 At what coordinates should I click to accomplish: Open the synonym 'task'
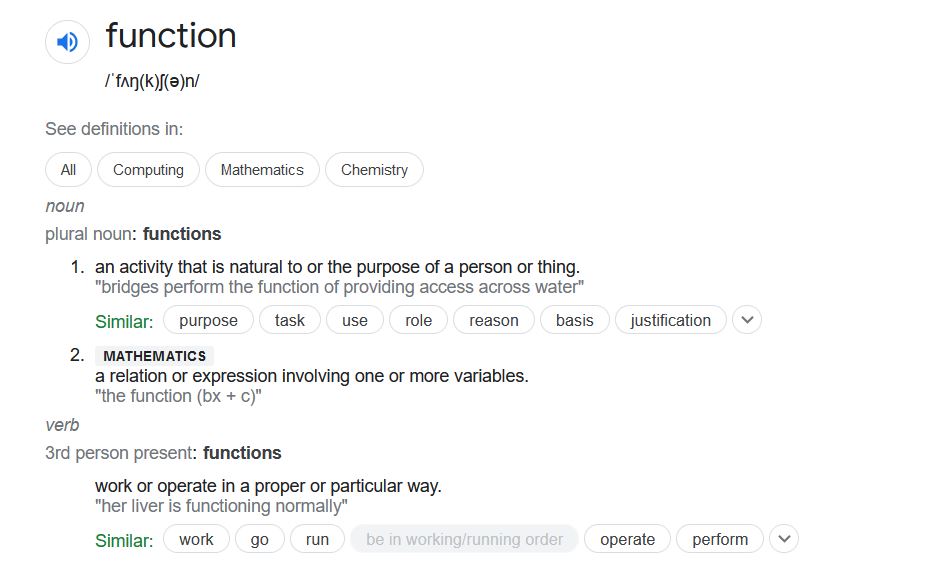click(x=289, y=320)
